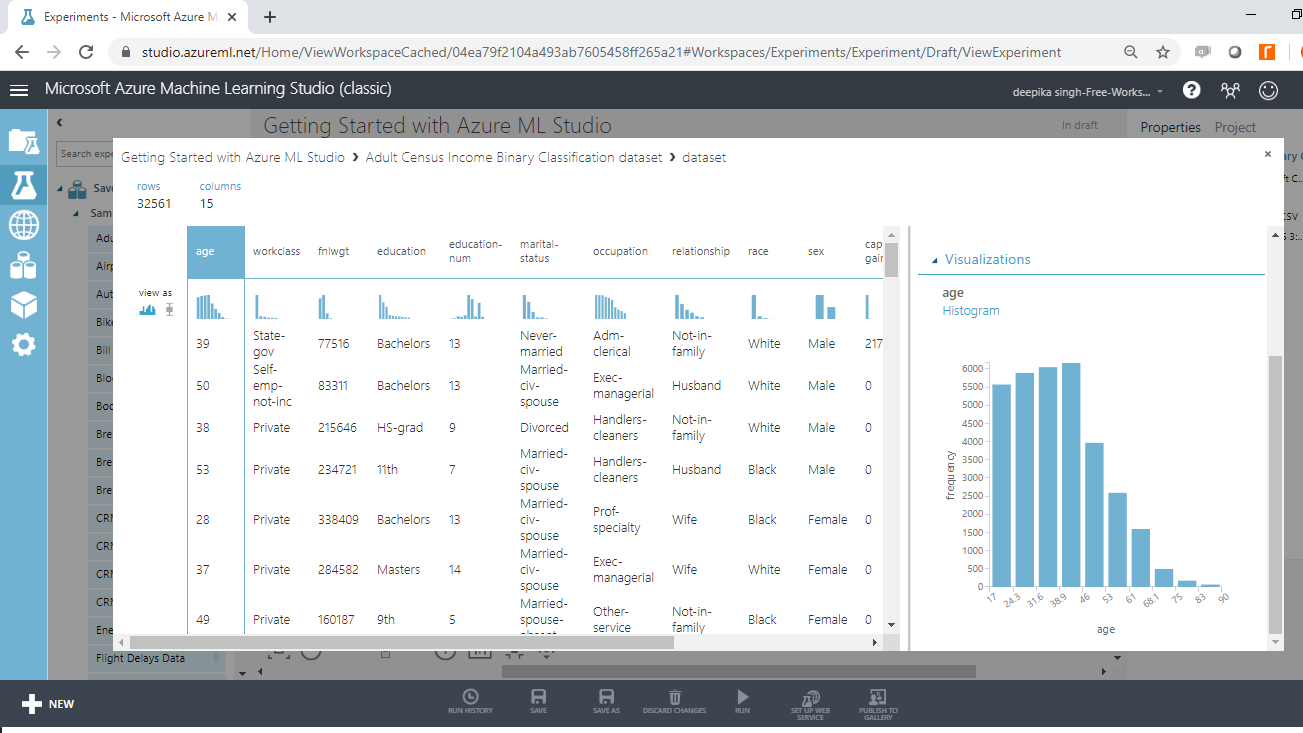Click Publish to Gallery icon
Screen dimensions: 1303x733
(x=878, y=704)
